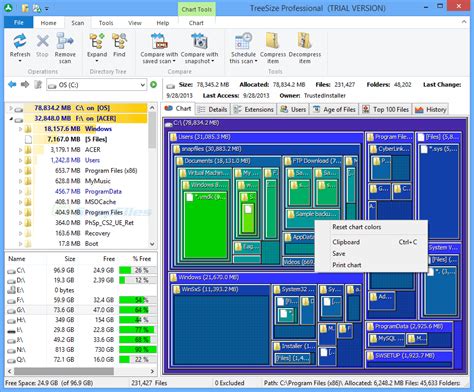Expand the MSOCache folder node

tap(20, 202)
